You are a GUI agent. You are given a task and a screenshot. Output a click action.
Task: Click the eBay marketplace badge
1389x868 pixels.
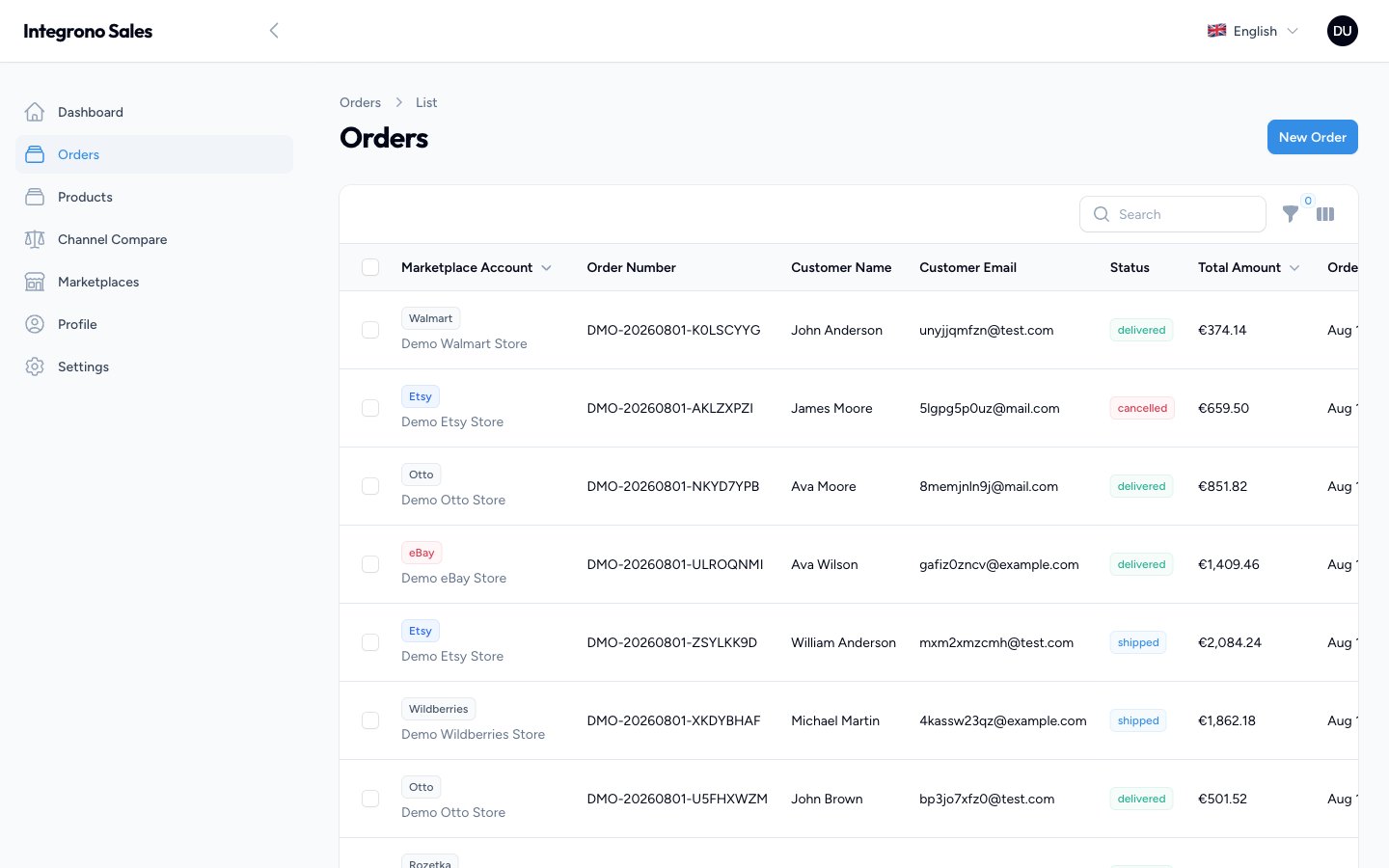[x=422, y=553]
